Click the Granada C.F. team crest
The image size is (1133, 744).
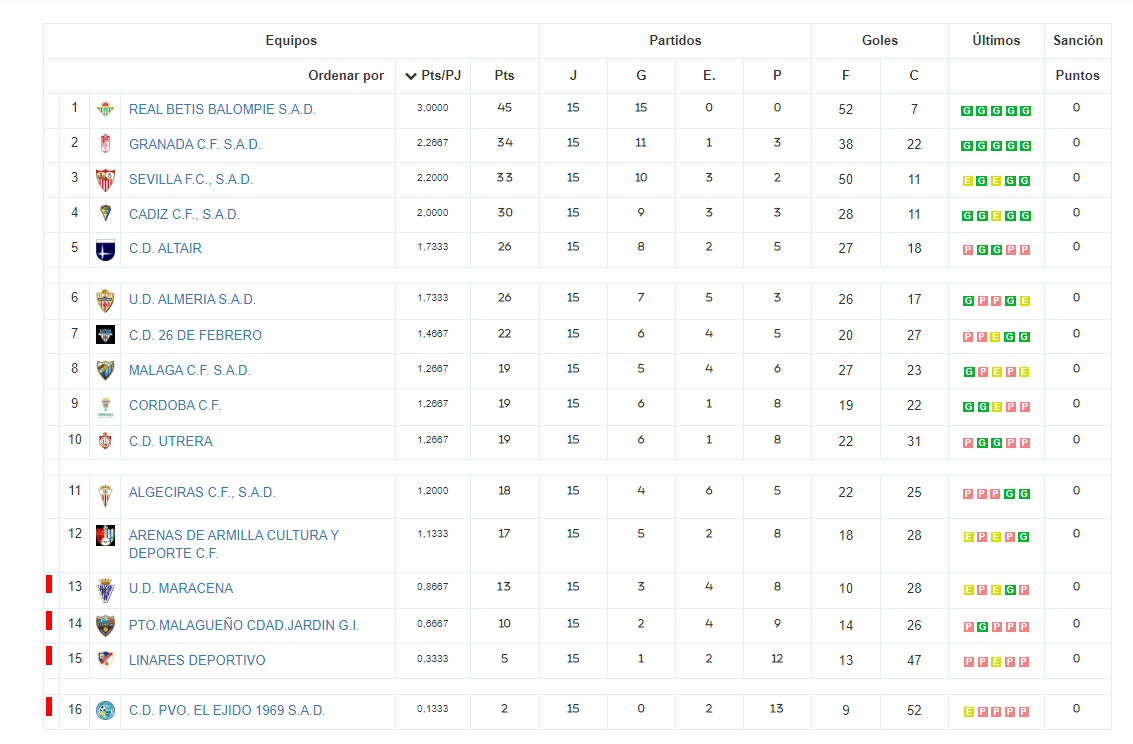(105, 144)
